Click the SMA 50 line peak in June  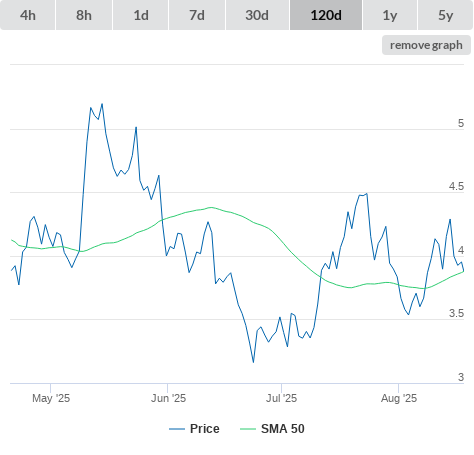click(211, 207)
